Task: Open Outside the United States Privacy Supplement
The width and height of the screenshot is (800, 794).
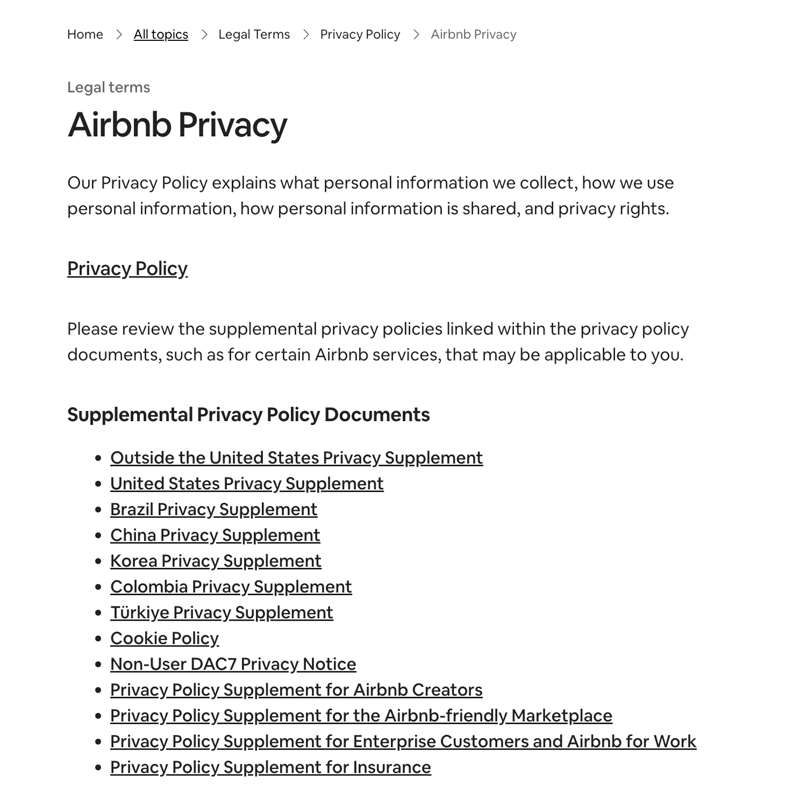Action: (296, 457)
